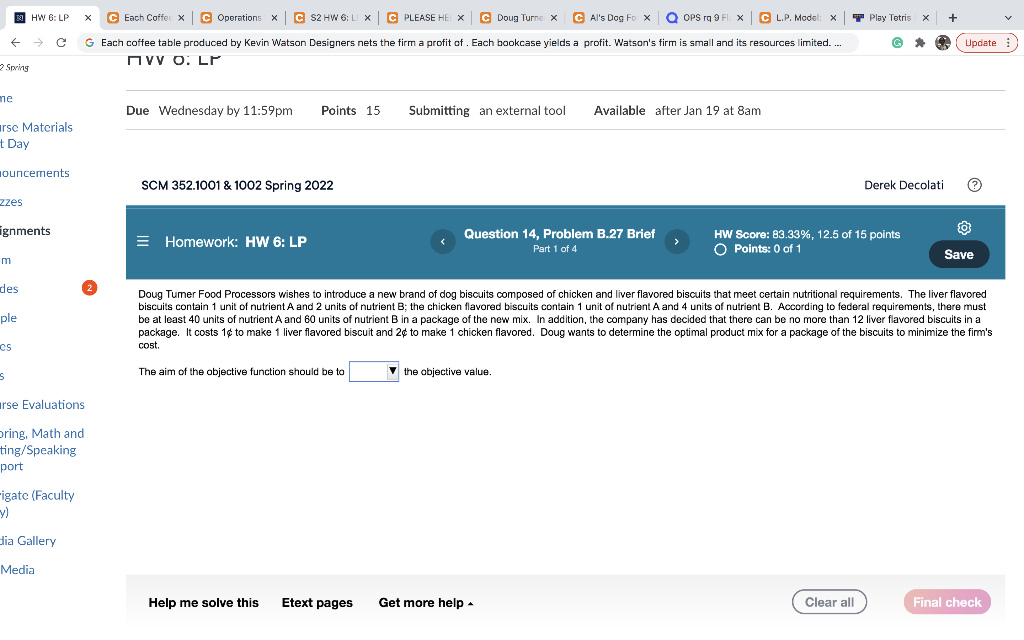Close the Operations tab
The width and height of the screenshot is (1024, 640).
pos(274,18)
